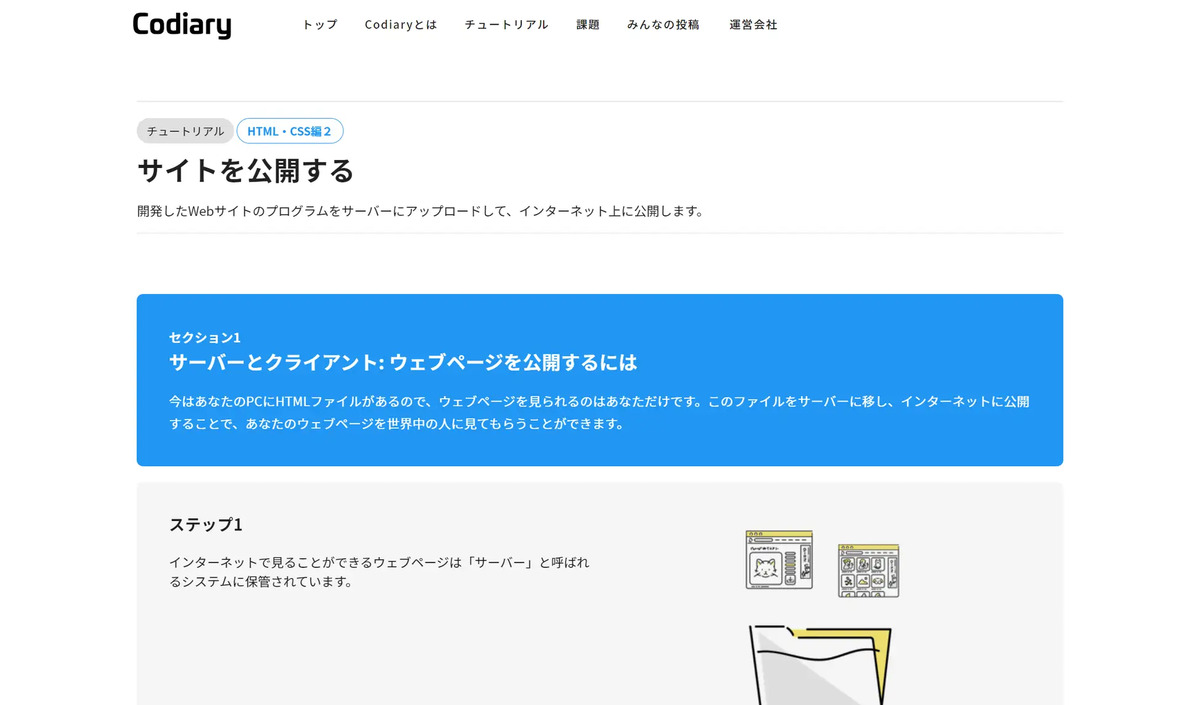Open the トップ navigation item
This screenshot has width=1200, height=705.
click(318, 24)
